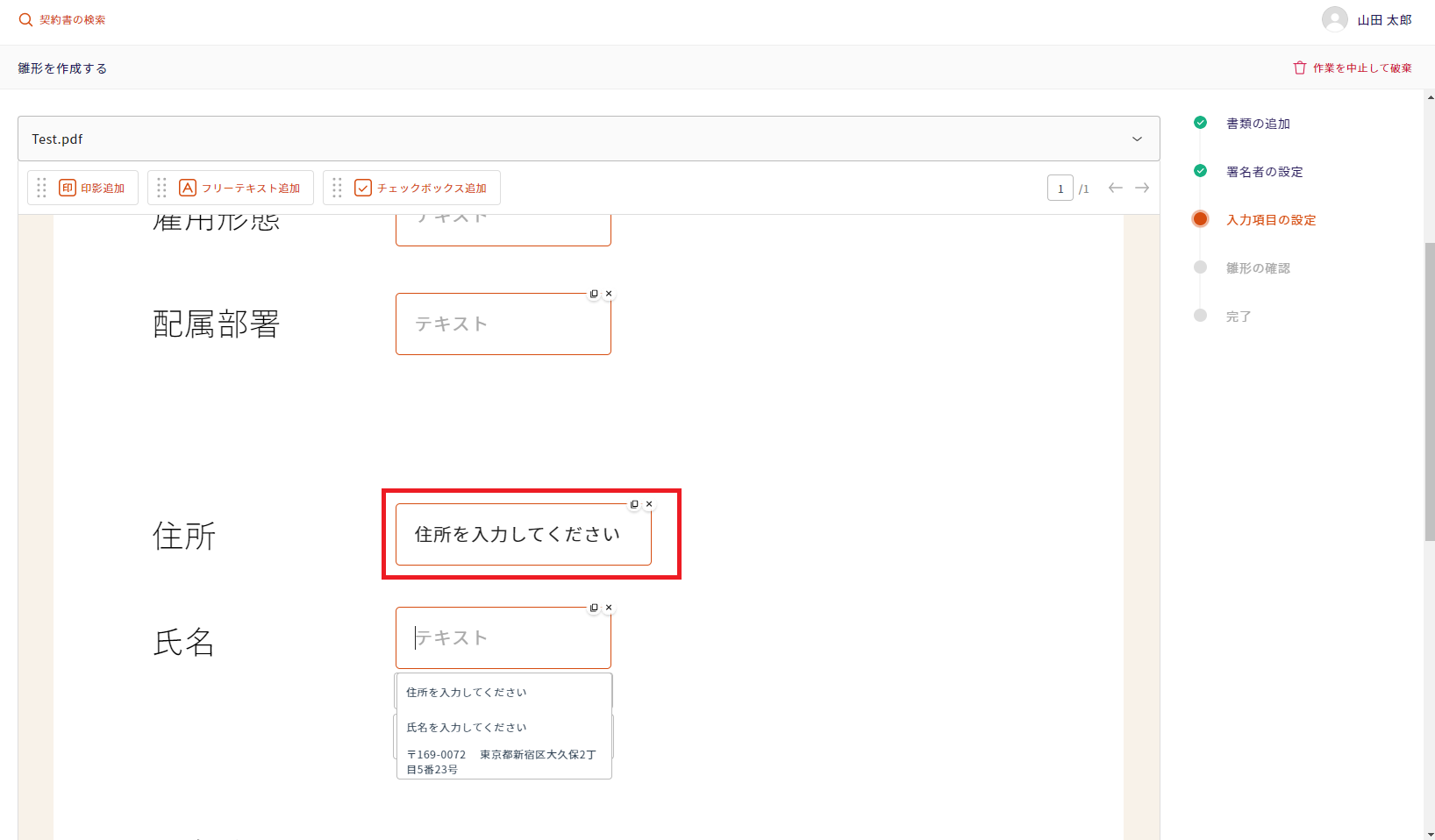The width and height of the screenshot is (1435, 840).
Task: Go to 署名者の設定 step
Action: pyautogui.click(x=1264, y=172)
